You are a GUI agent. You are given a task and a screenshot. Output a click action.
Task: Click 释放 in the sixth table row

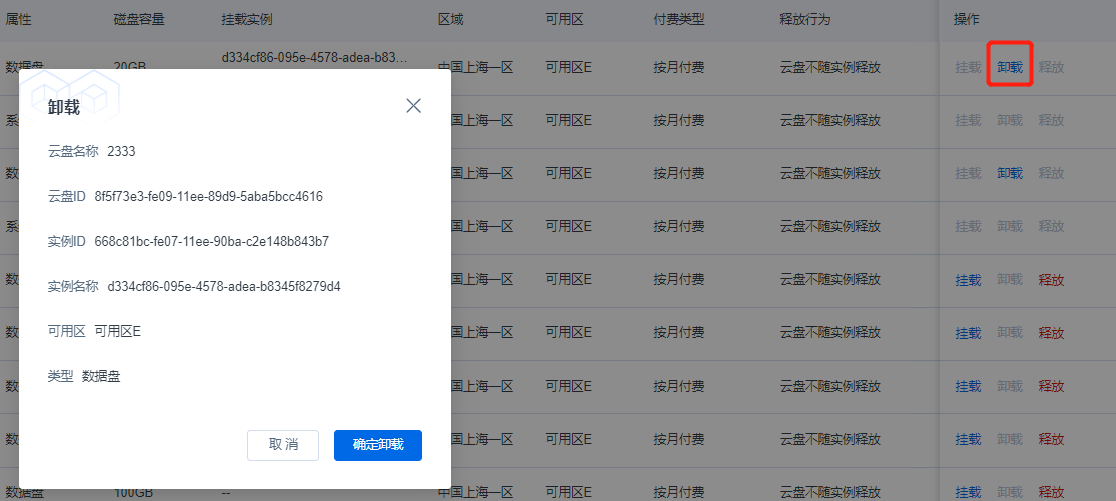click(x=1051, y=333)
